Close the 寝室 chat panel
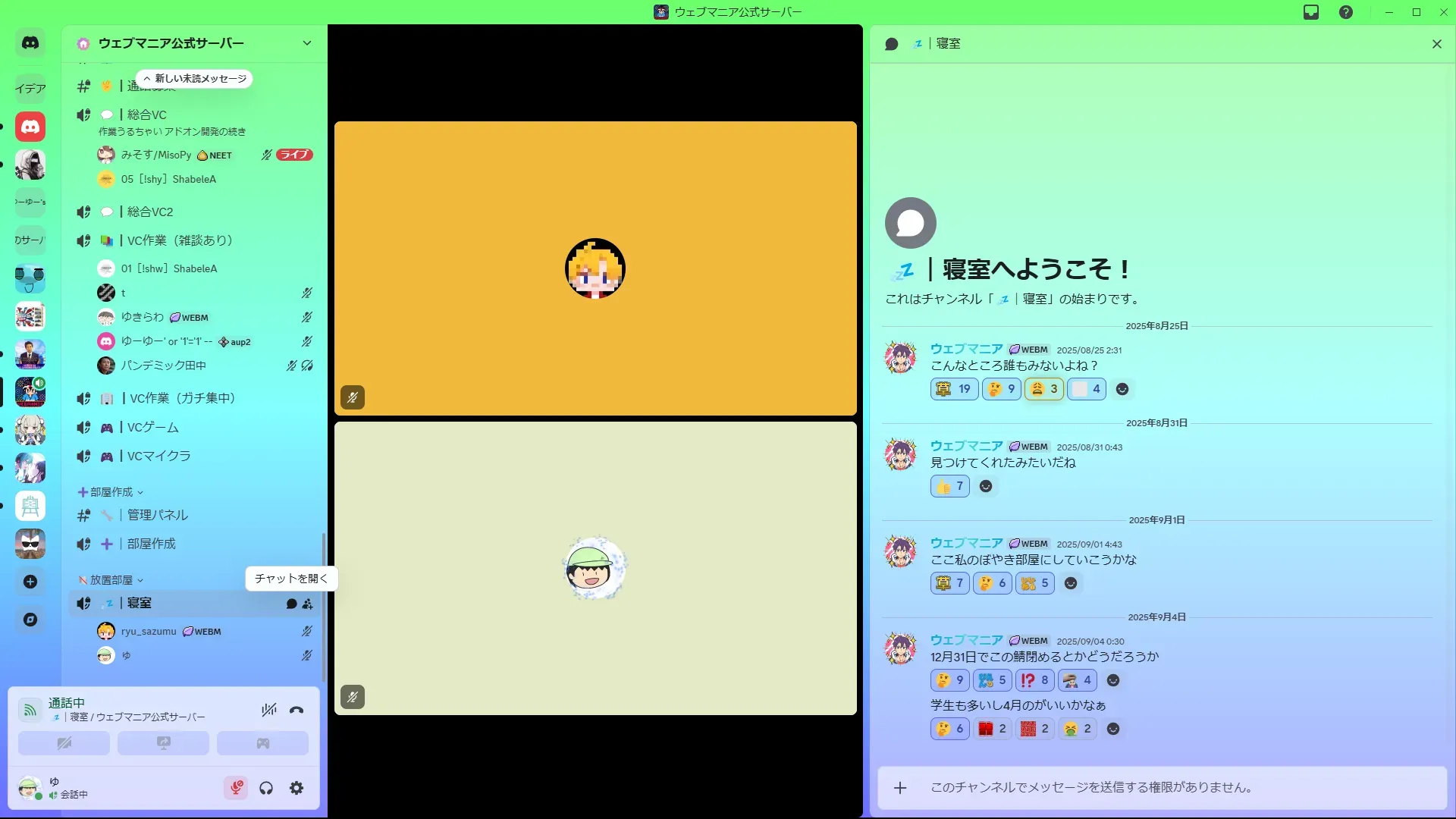This screenshot has height=819, width=1456. point(1436,44)
